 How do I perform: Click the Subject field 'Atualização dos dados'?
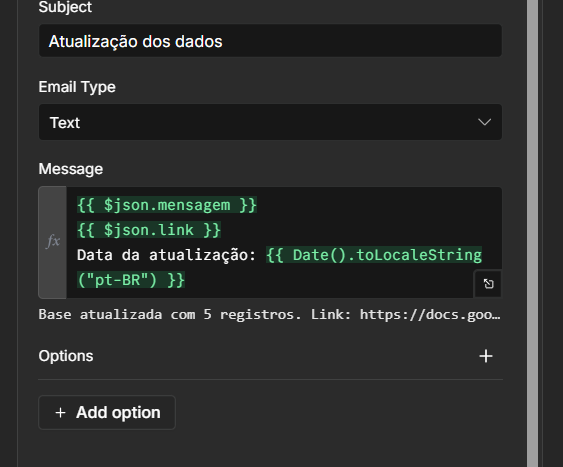coord(270,41)
